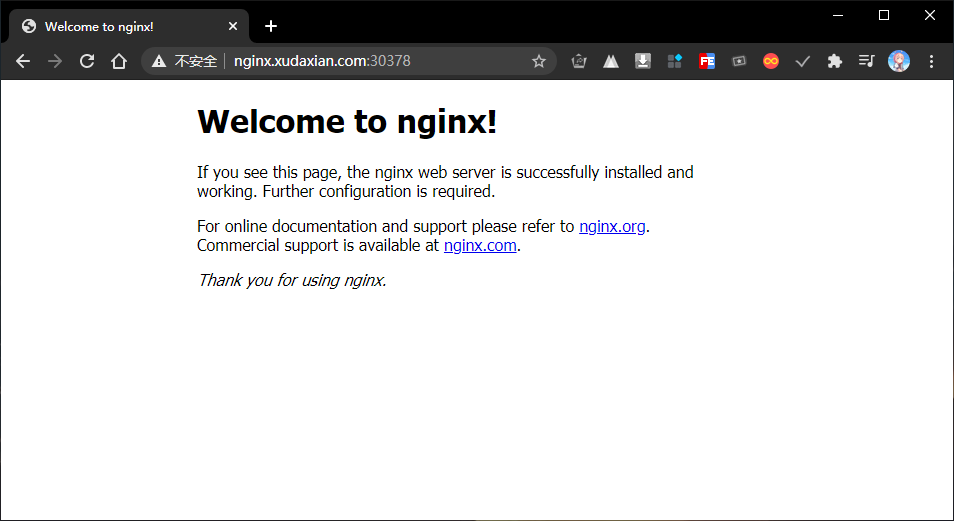The width and height of the screenshot is (954, 521).
Task: Minimize the browser window
Action: pyautogui.click(x=838, y=15)
